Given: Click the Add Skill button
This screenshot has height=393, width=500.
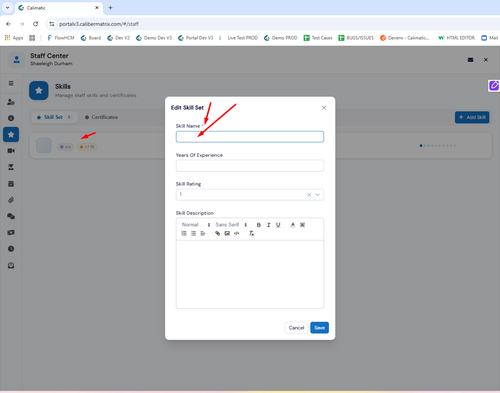Looking at the screenshot, I should [x=472, y=117].
